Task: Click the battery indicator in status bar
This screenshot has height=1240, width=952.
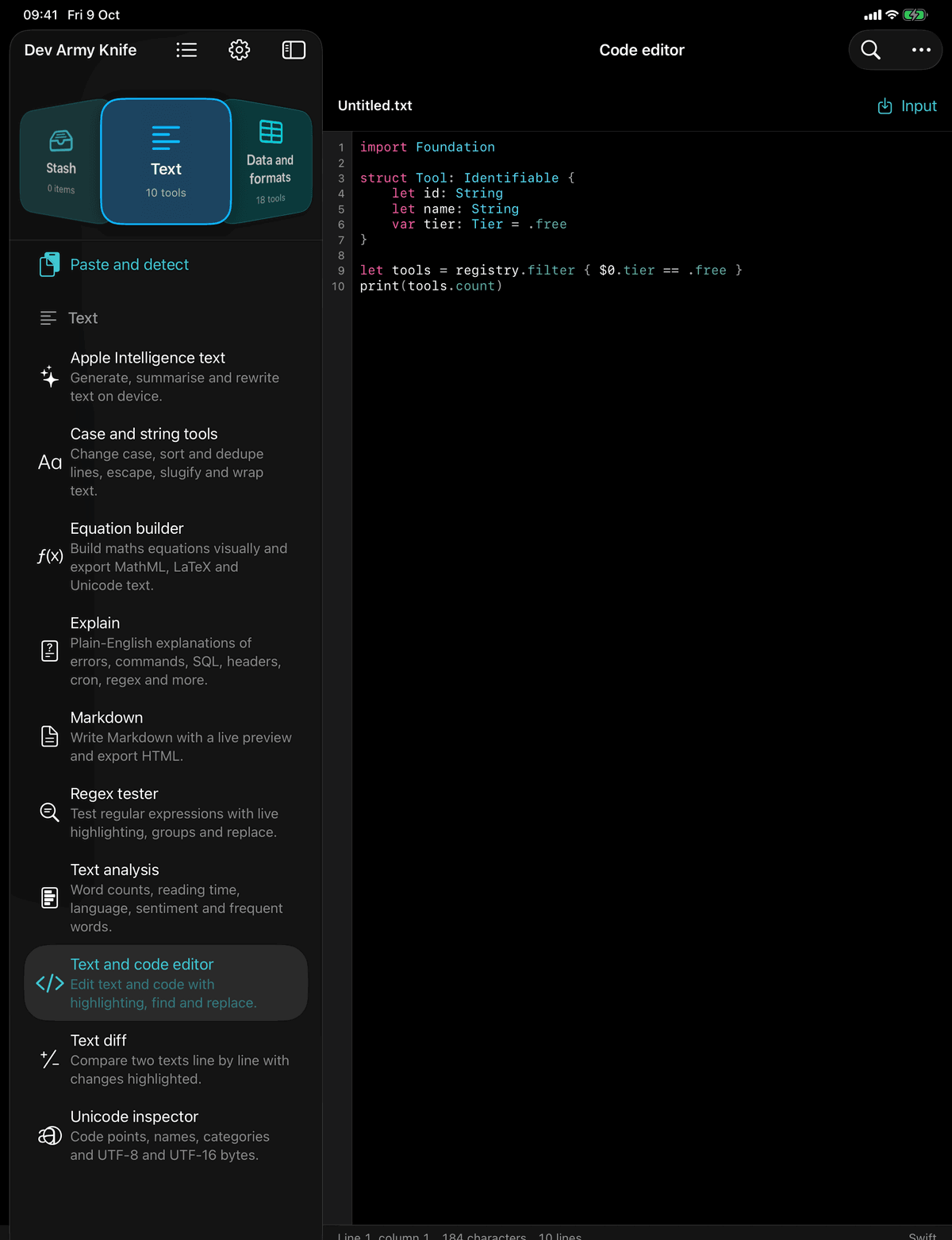Action: pyautogui.click(x=915, y=14)
